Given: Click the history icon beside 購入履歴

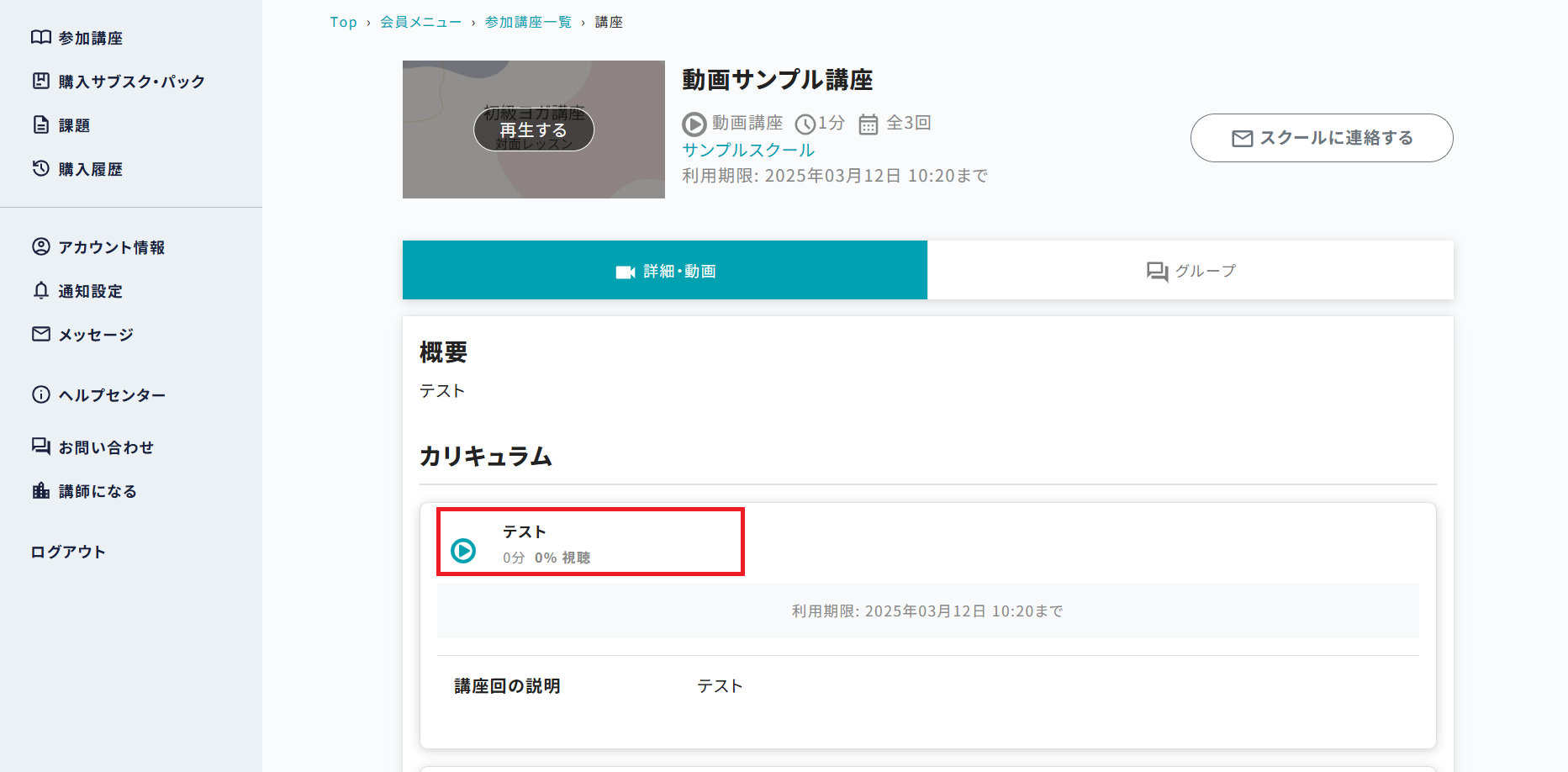Looking at the screenshot, I should (x=41, y=168).
